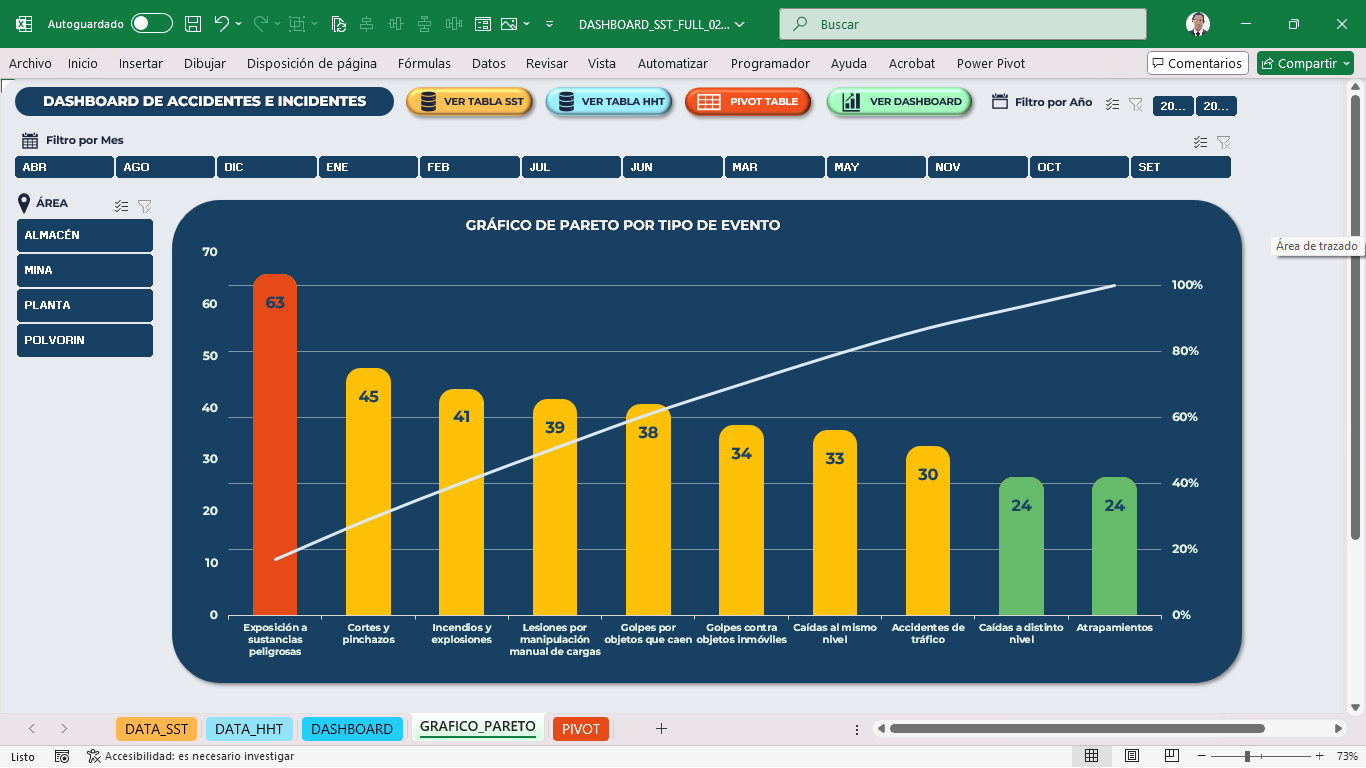Switch to the Datos ribbon tab
The height and width of the screenshot is (768, 1366).
[489, 63]
